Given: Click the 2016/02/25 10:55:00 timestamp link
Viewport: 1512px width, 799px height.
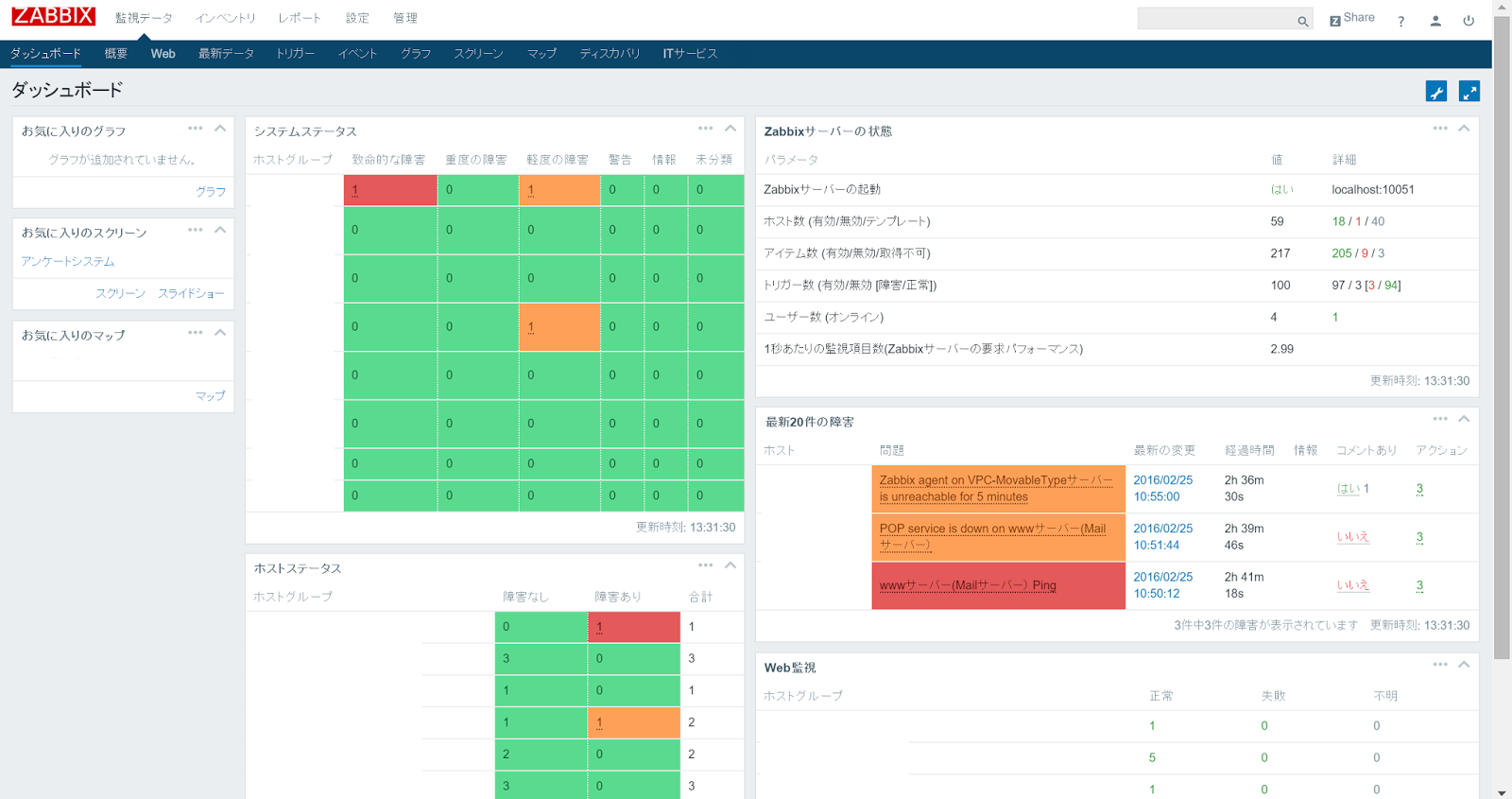Looking at the screenshot, I should coord(1162,488).
